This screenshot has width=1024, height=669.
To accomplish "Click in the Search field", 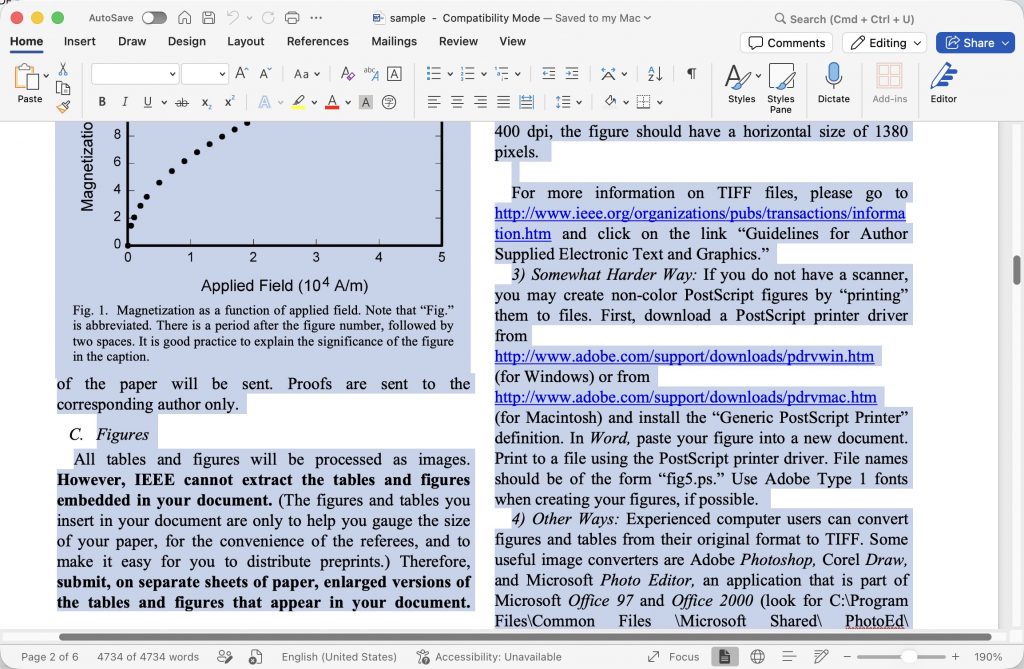I will 844,18.
